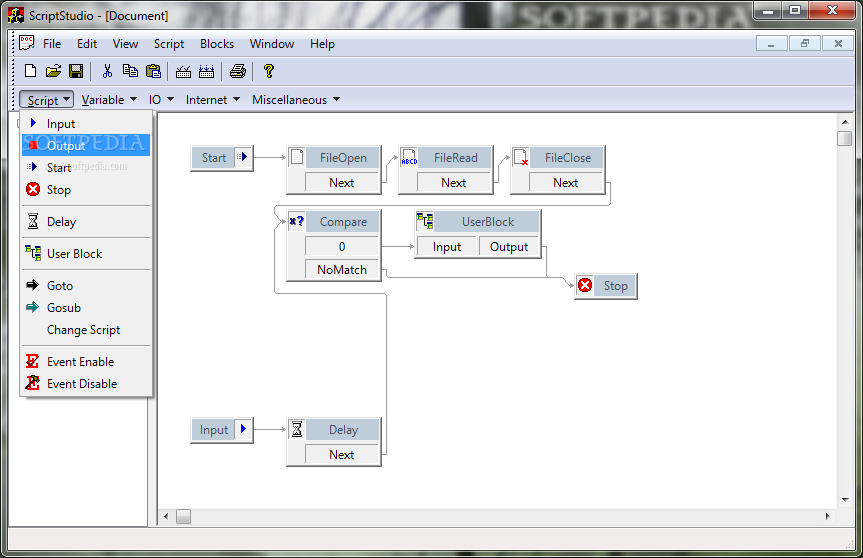Click the Compare block x? icon

point(297,221)
